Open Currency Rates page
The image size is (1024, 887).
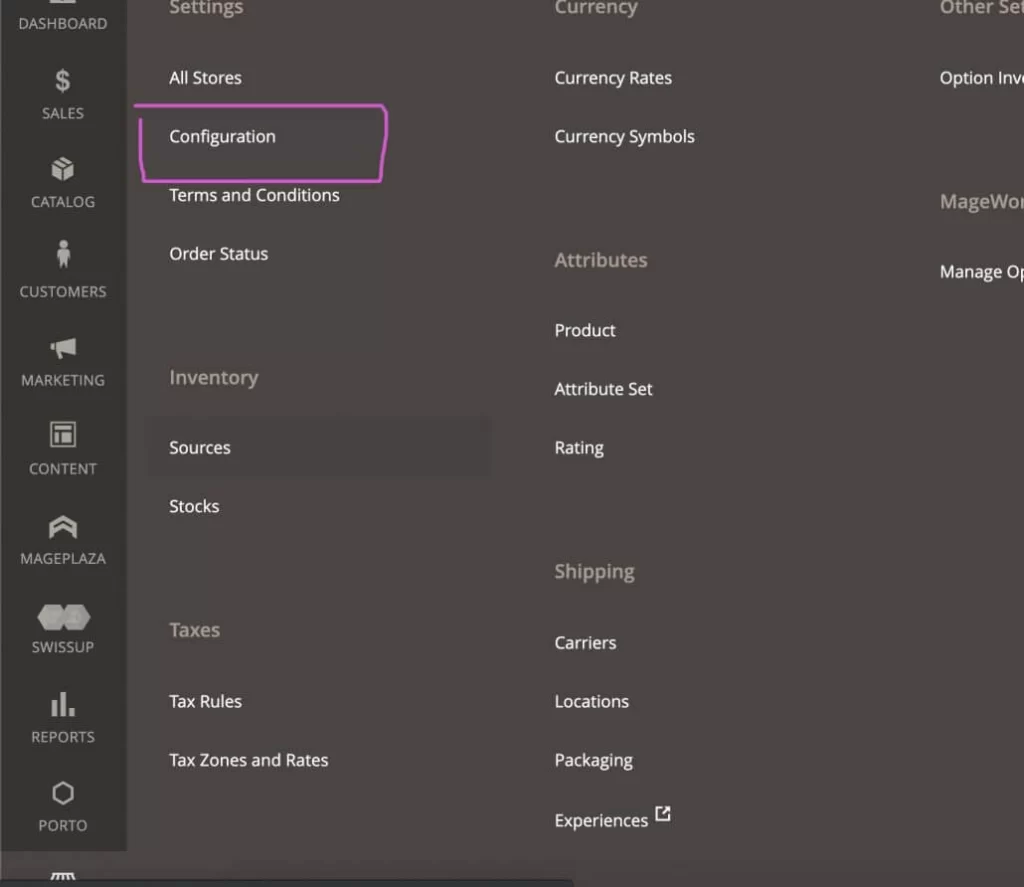tap(613, 78)
